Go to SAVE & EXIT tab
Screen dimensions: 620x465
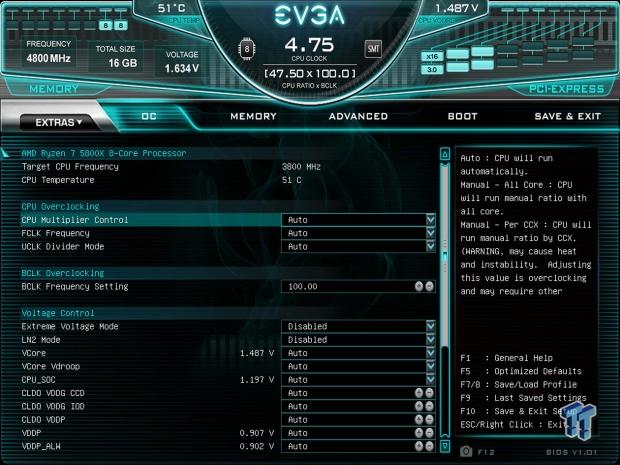(x=567, y=116)
